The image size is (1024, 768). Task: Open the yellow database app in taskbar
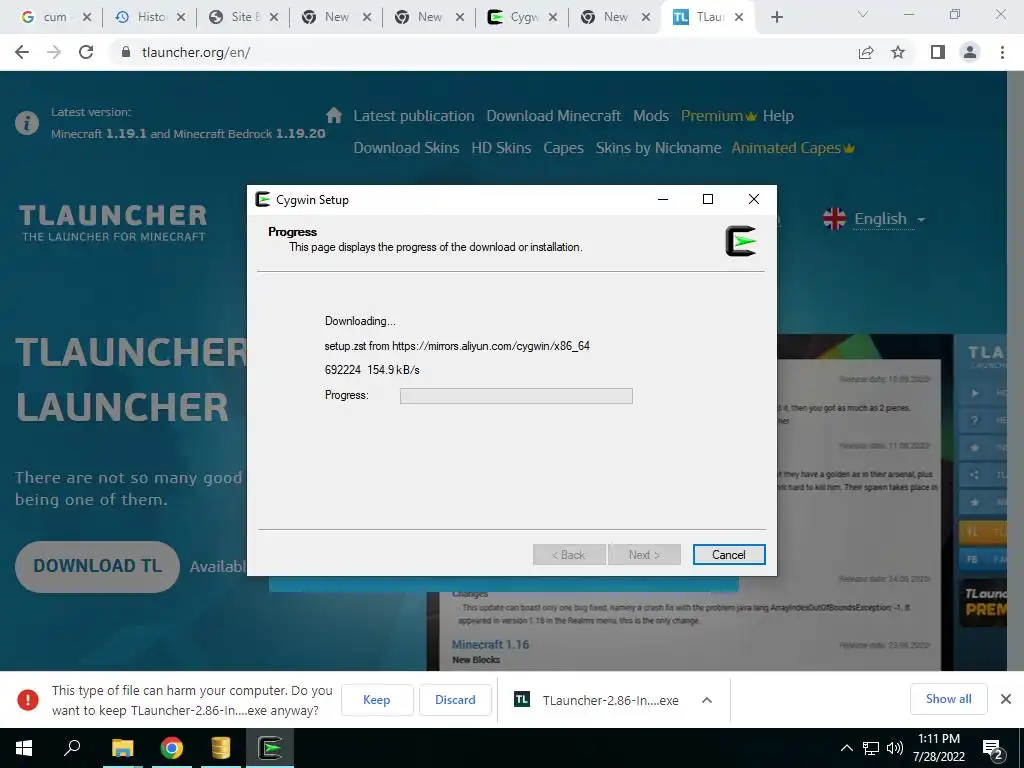pyautogui.click(x=221, y=748)
